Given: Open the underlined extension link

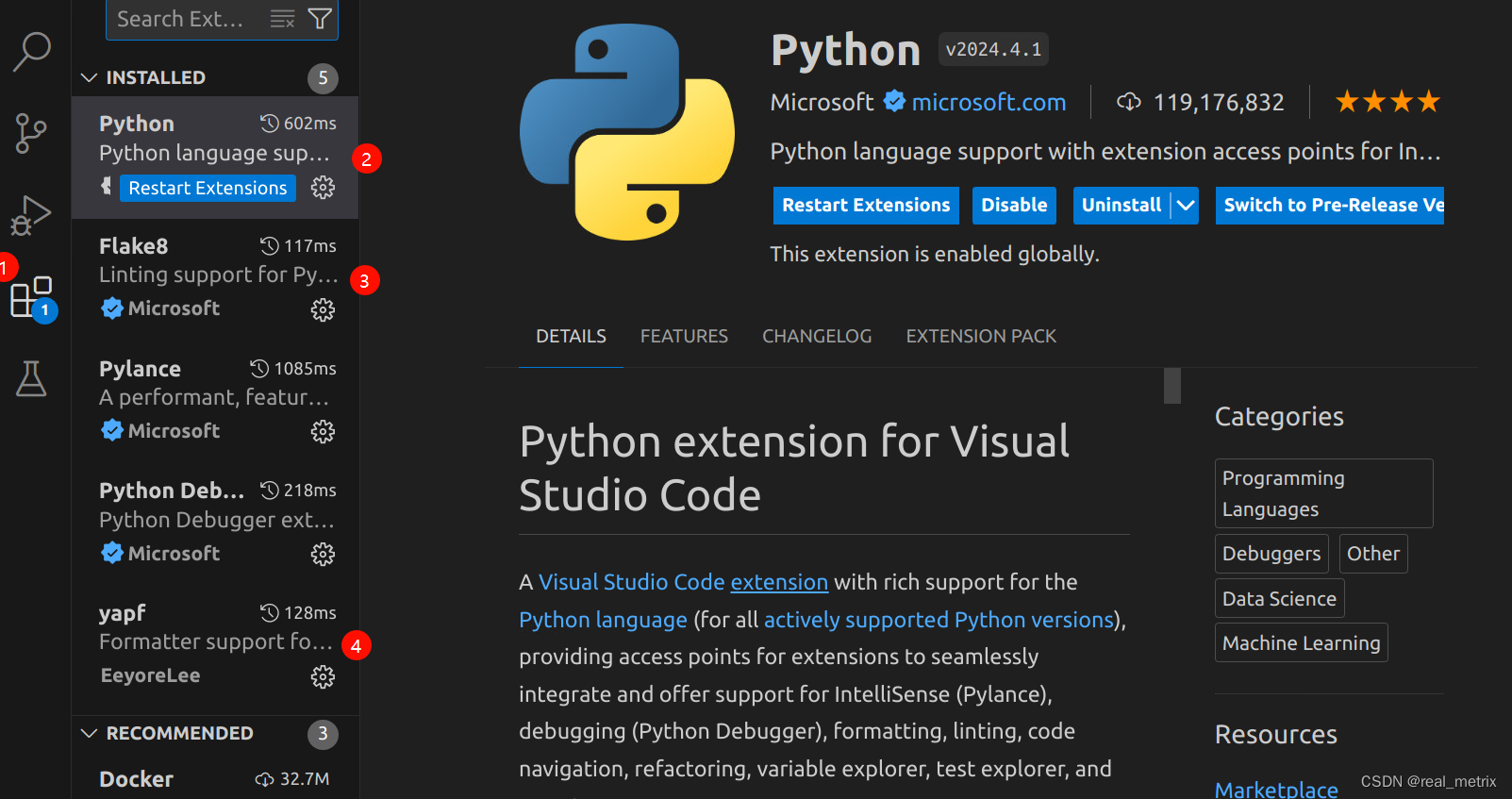Looking at the screenshot, I should coord(779,582).
